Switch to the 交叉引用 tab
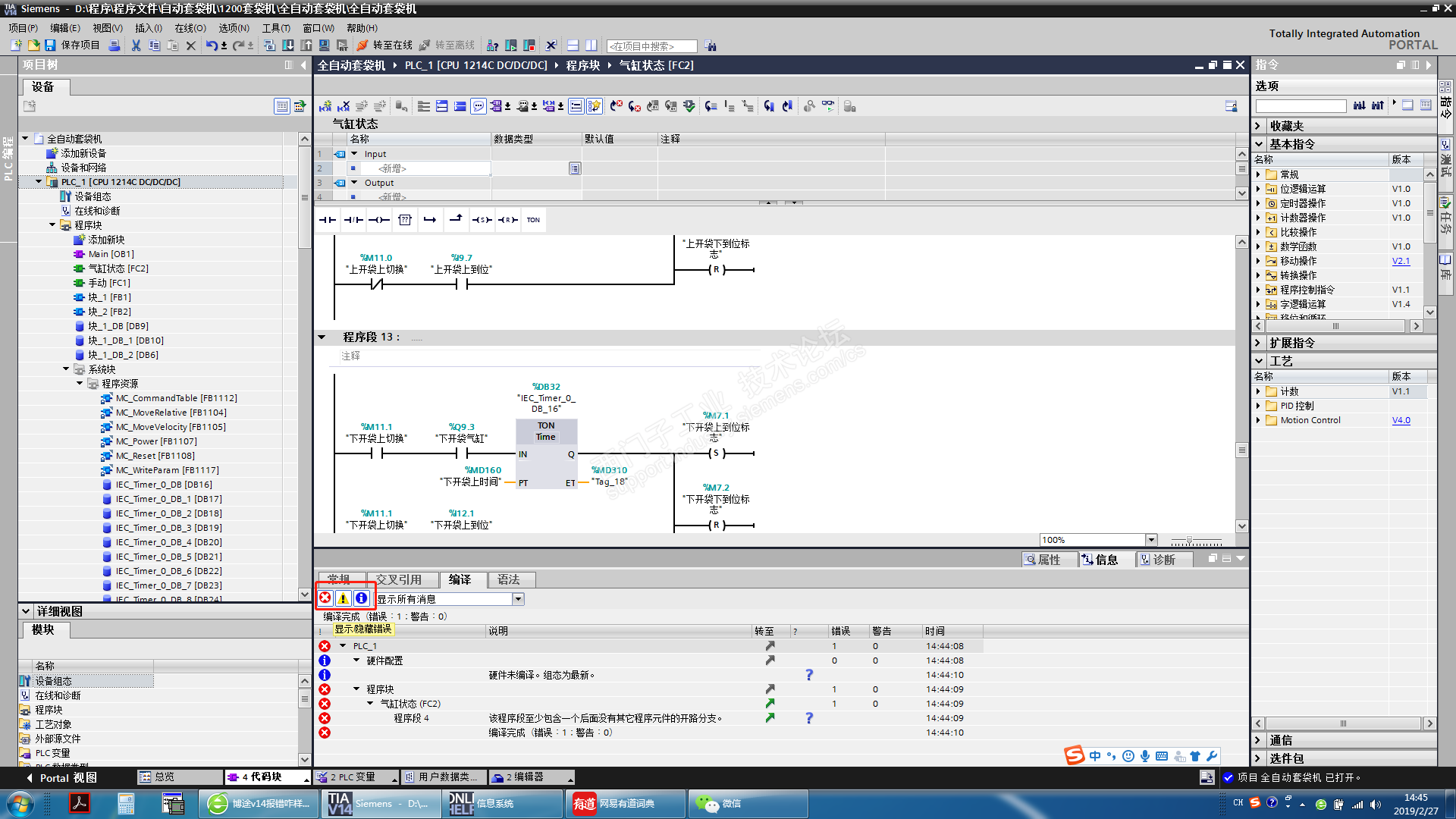 point(398,579)
